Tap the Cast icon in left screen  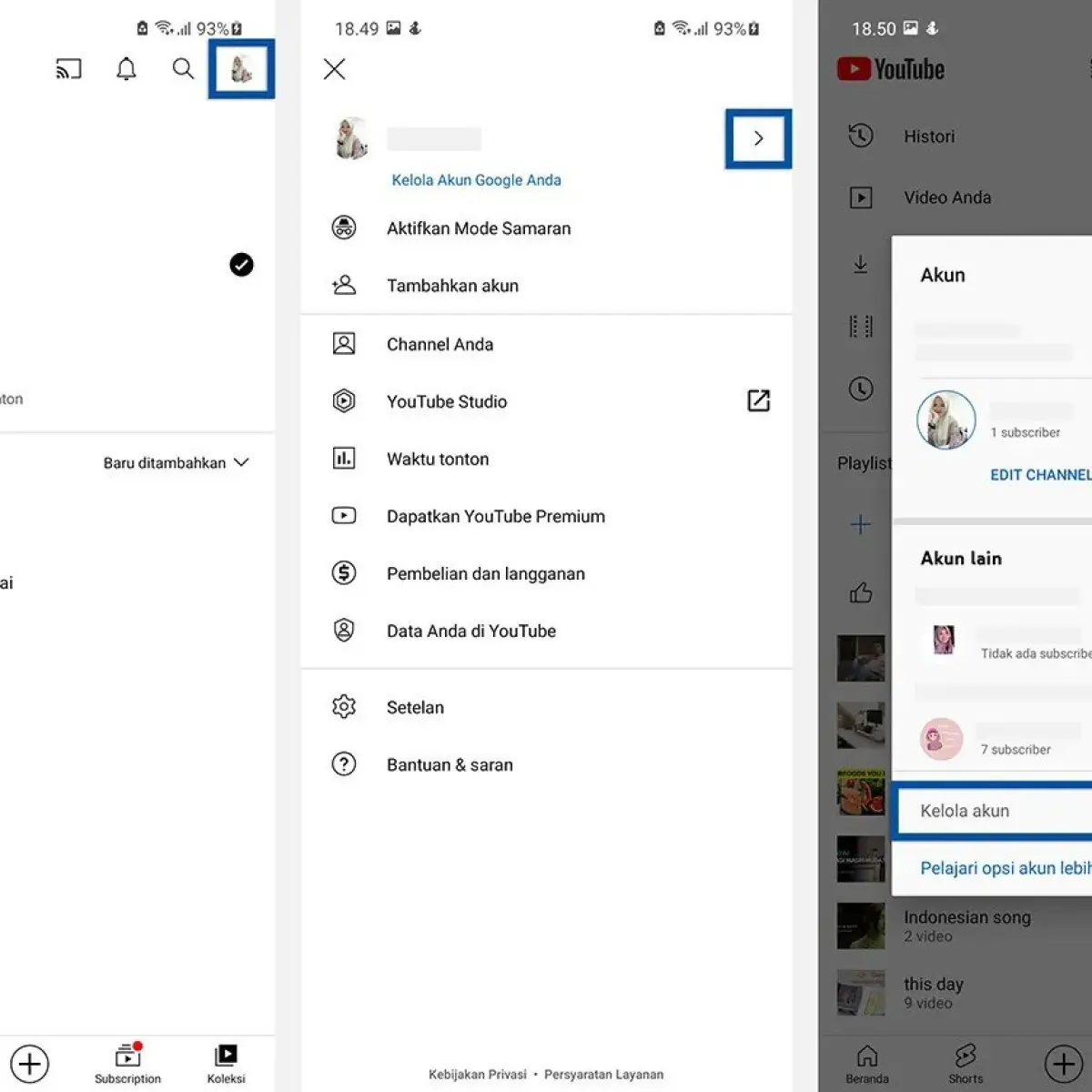click(69, 69)
